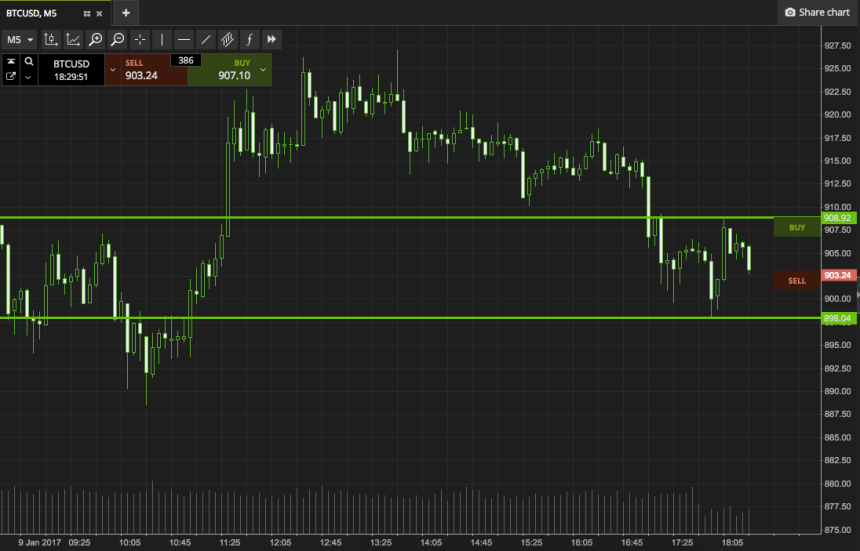This screenshot has width=860, height=551.
Task: Click the 908.92 price line label
Action: click(x=839, y=218)
